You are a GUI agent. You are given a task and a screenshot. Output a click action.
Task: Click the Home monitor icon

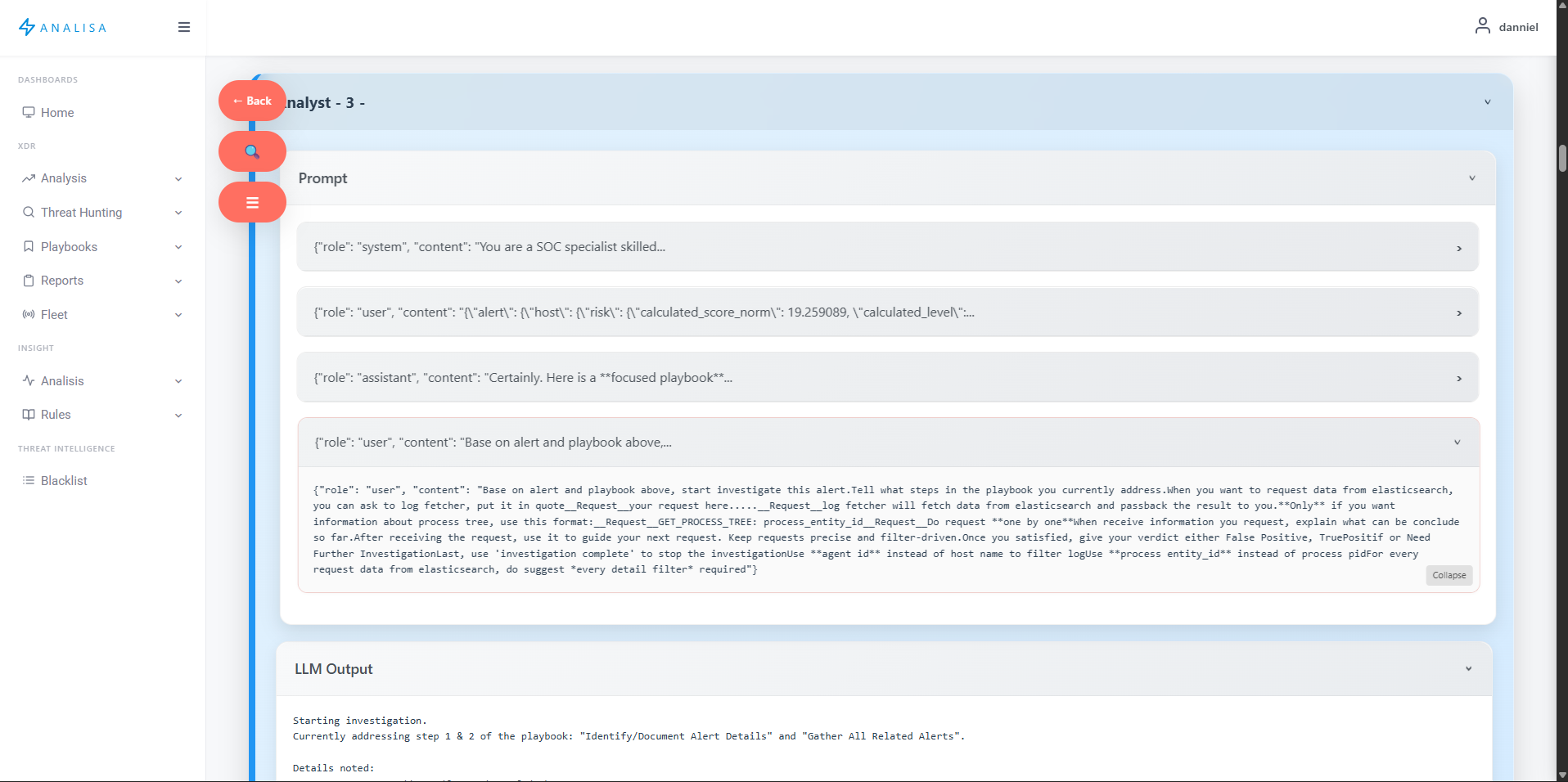(29, 112)
